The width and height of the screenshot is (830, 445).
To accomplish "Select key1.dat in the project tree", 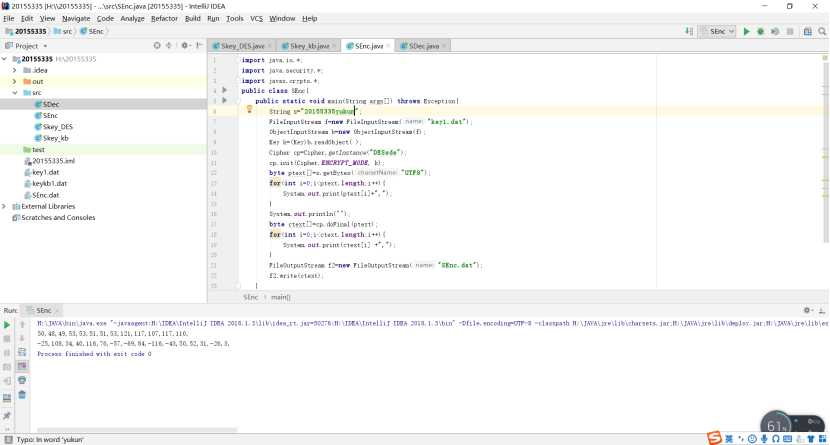I will pos(45,172).
